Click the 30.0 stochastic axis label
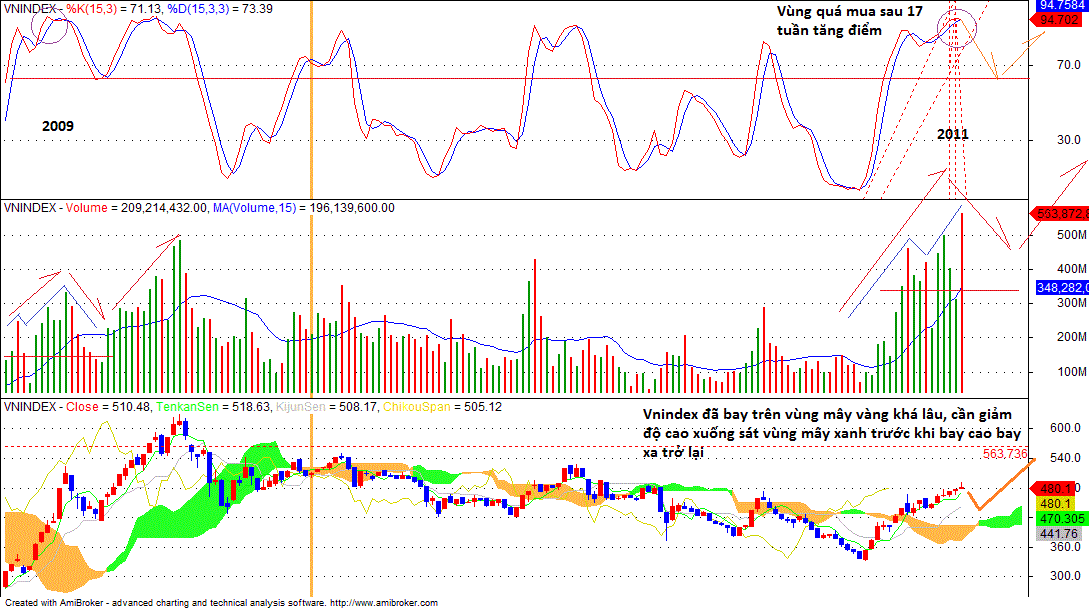Screen dimensions: 1089x609 (1068, 140)
